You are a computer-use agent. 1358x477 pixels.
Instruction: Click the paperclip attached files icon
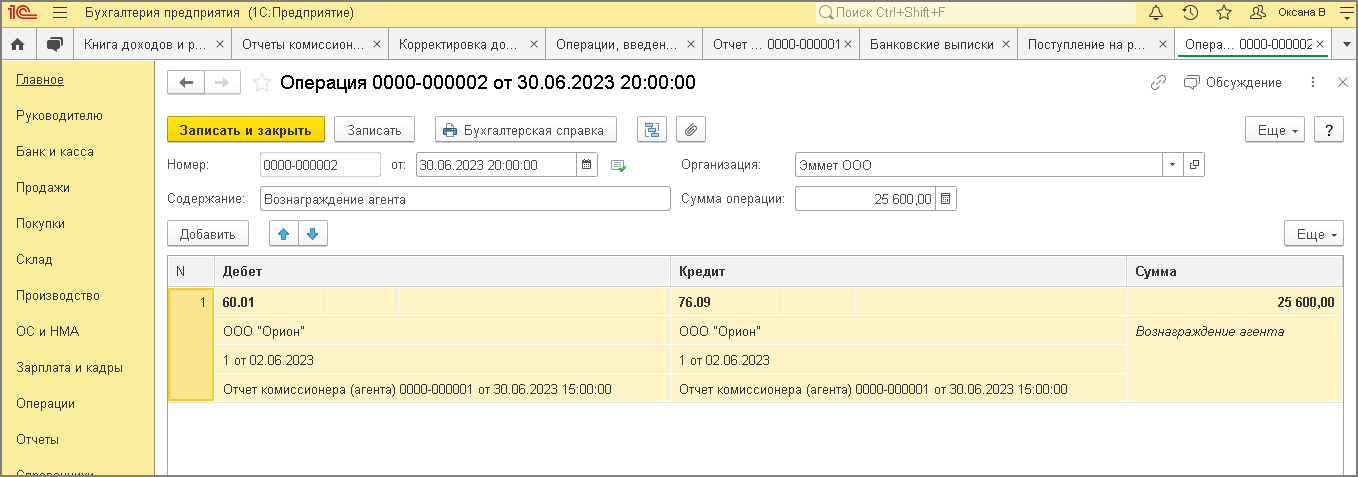tap(691, 130)
